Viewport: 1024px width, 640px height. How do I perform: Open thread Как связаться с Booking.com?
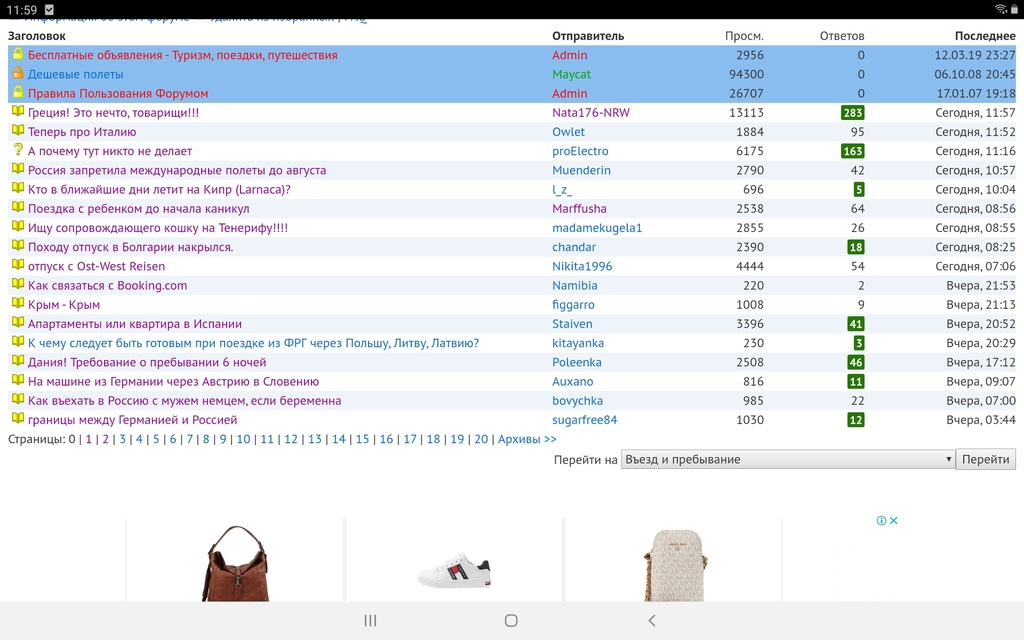pos(107,286)
